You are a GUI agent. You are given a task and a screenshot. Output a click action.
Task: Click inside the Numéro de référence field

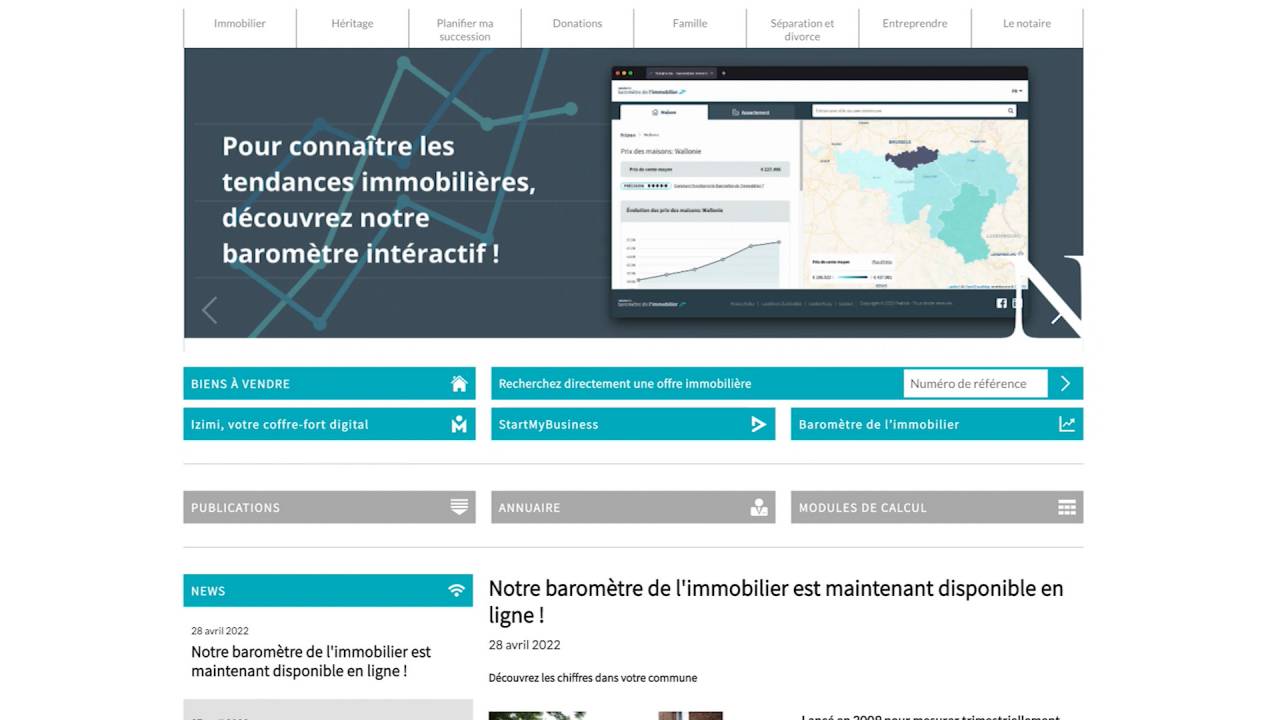click(975, 383)
